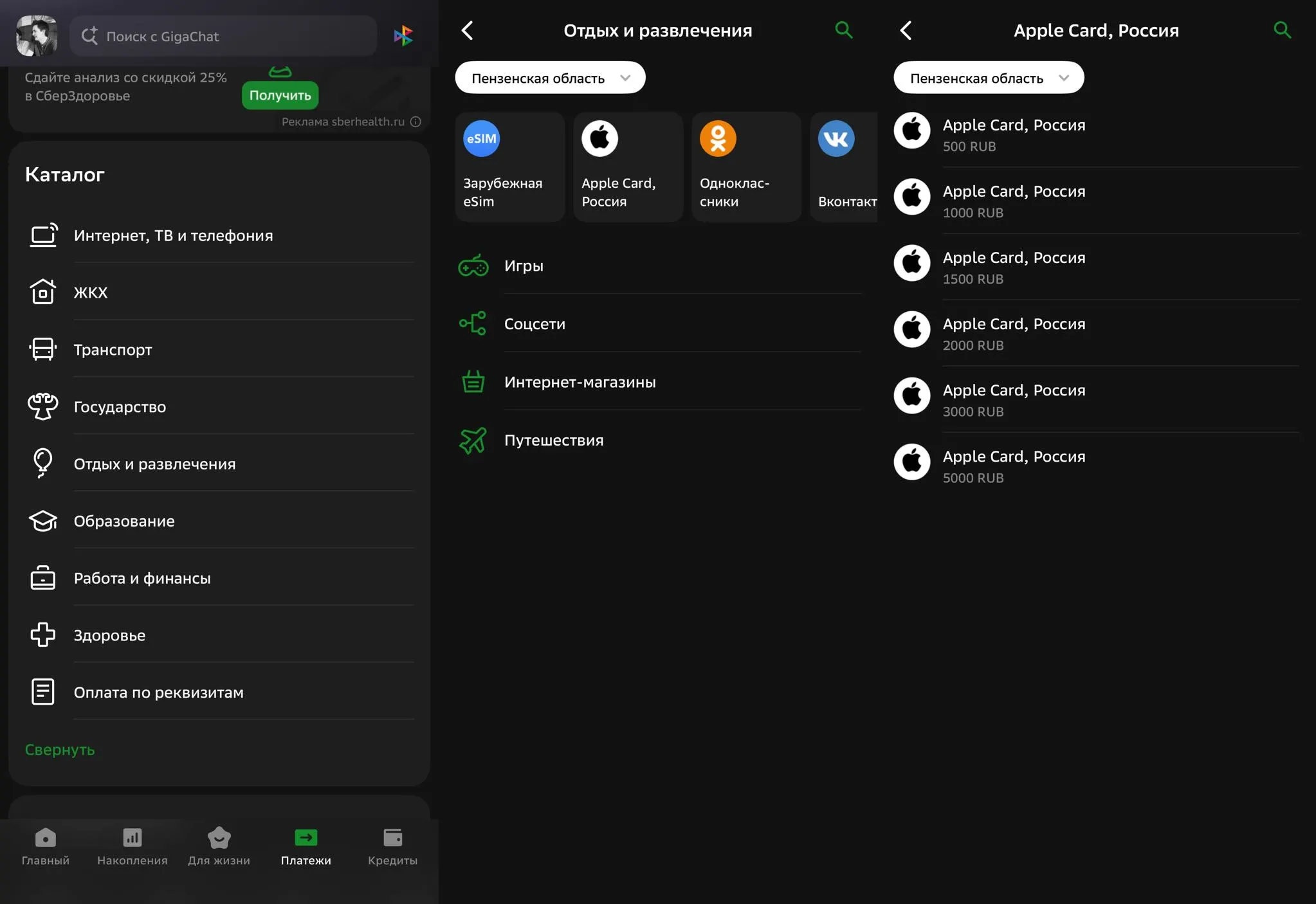
Task: Switch to the Накопления tab
Action: 132,846
